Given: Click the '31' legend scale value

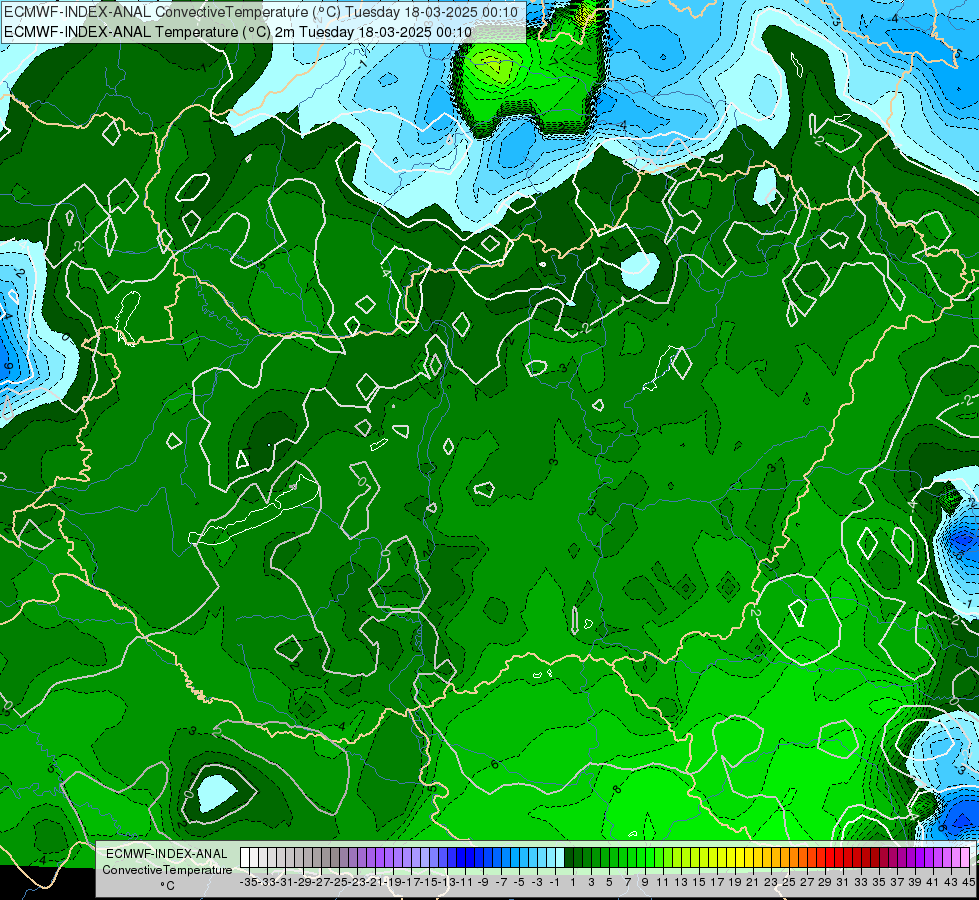Looking at the screenshot, I should [x=843, y=882].
